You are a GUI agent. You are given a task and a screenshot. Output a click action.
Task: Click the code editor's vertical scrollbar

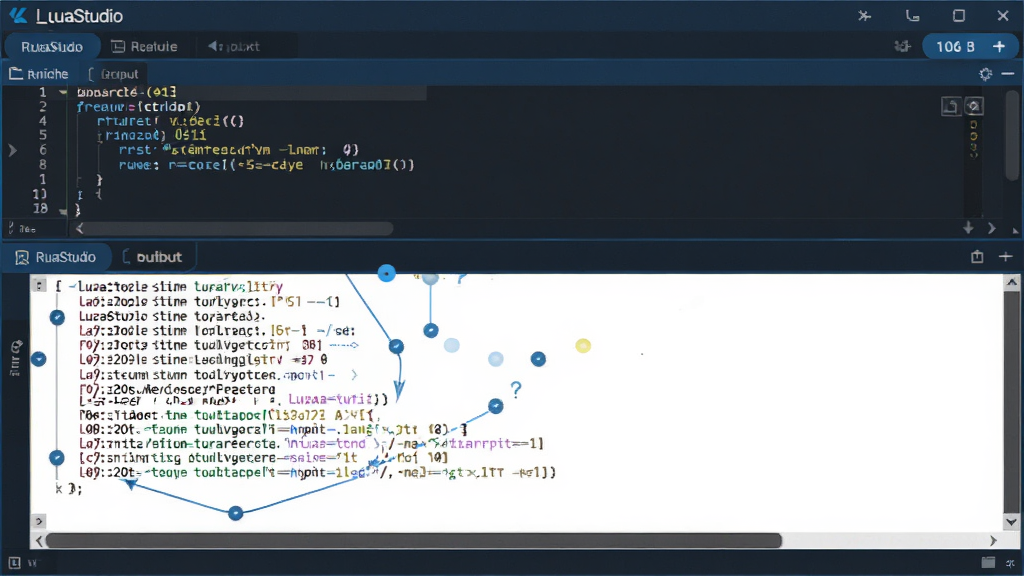1012,134
